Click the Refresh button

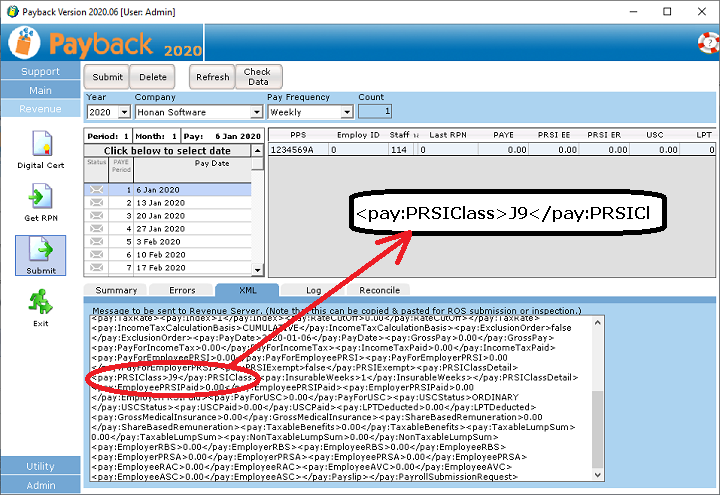[x=212, y=77]
